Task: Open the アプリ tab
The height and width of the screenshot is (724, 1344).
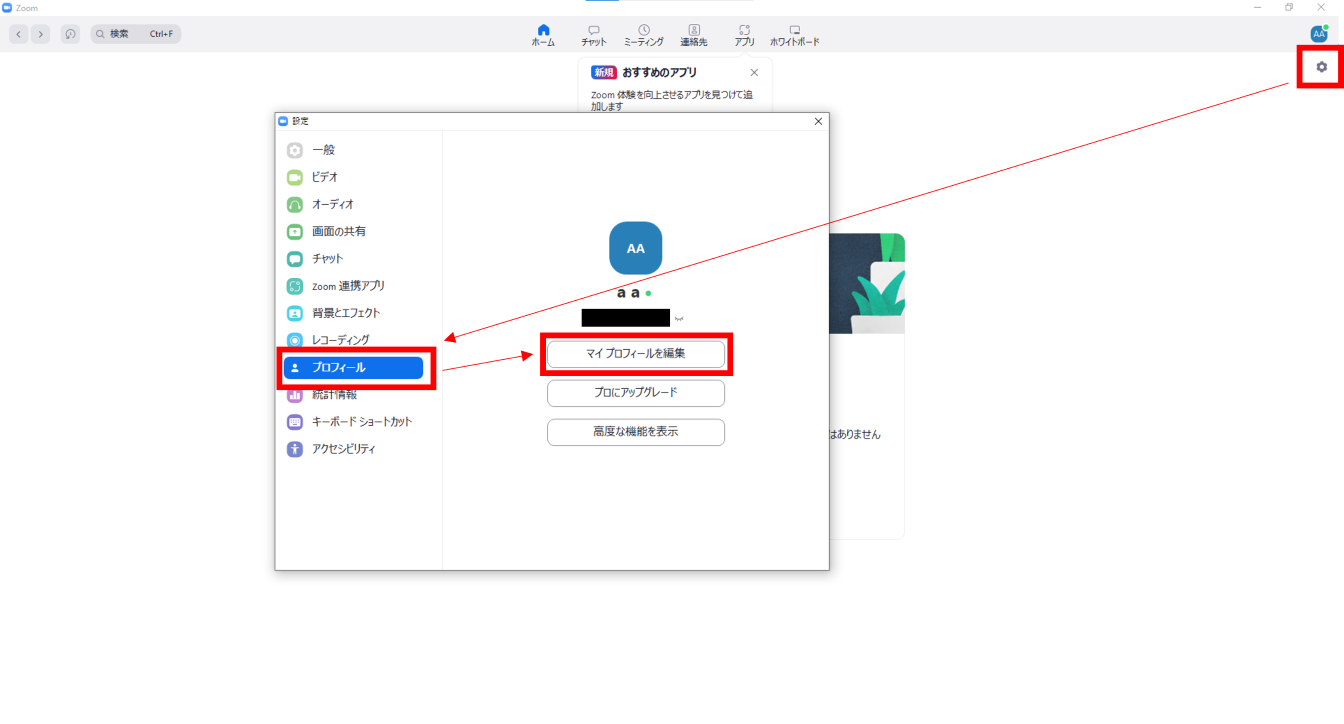Action: [x=744, y=36]
